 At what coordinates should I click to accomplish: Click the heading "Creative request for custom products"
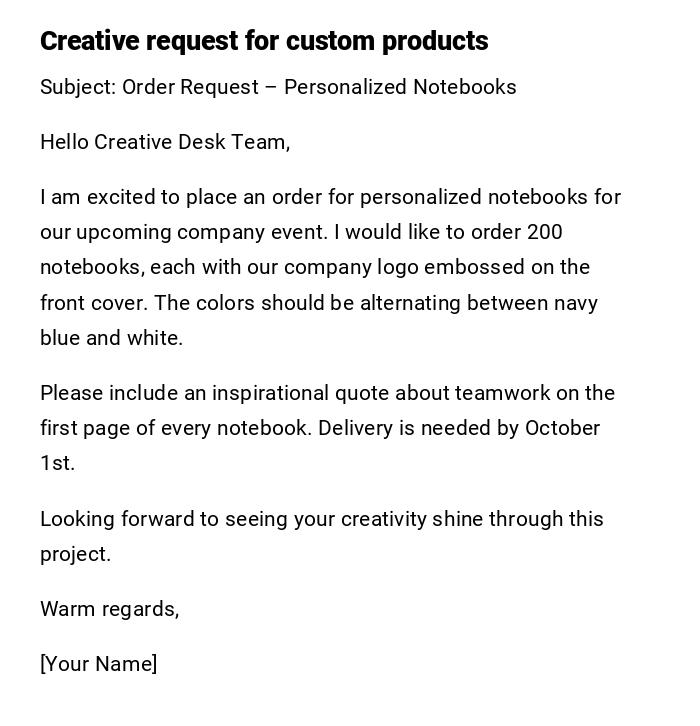click(264, 41)
